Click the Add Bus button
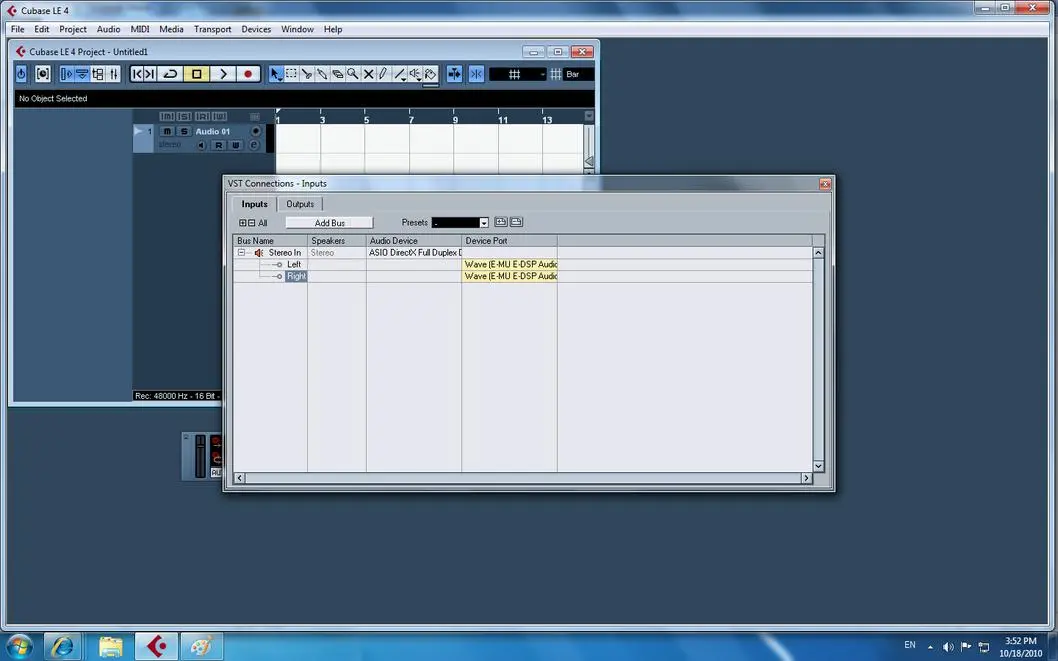1058x661 pixels. point(329,223)
